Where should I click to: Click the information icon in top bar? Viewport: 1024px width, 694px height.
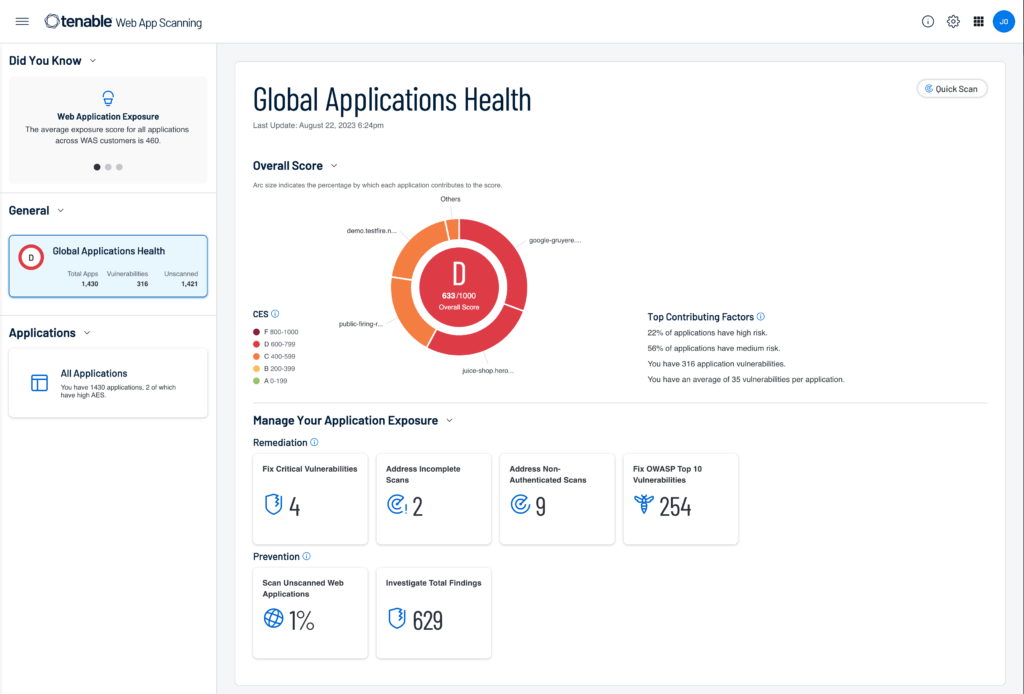(x=928, y=21)
